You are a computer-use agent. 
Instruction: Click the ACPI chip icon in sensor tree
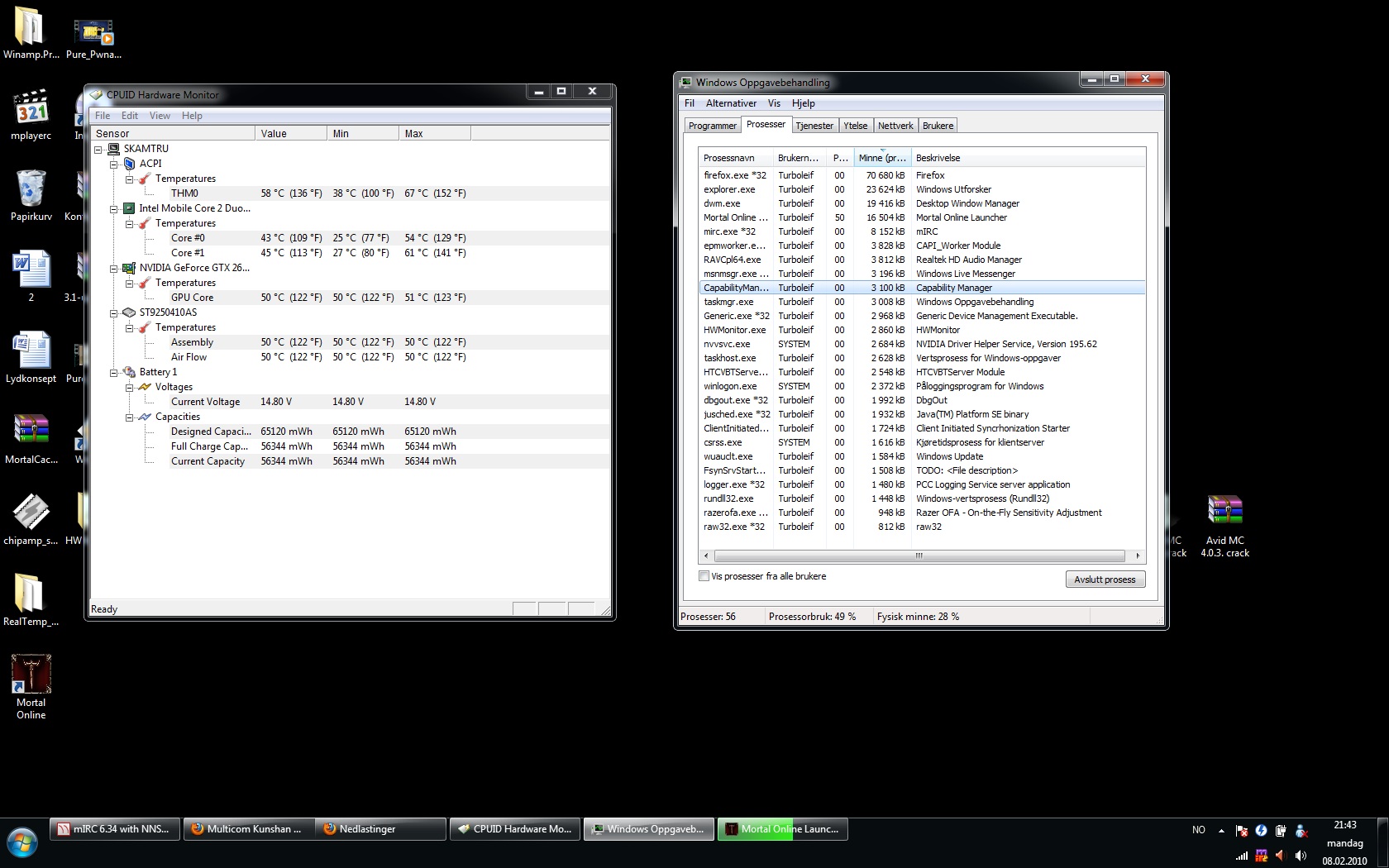(129, 164)
